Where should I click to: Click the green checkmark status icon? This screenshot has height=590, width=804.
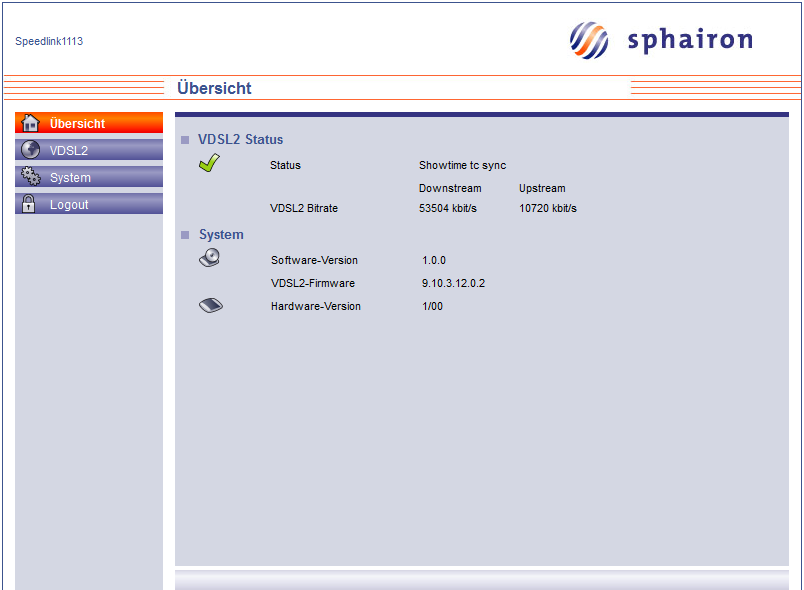209,164
